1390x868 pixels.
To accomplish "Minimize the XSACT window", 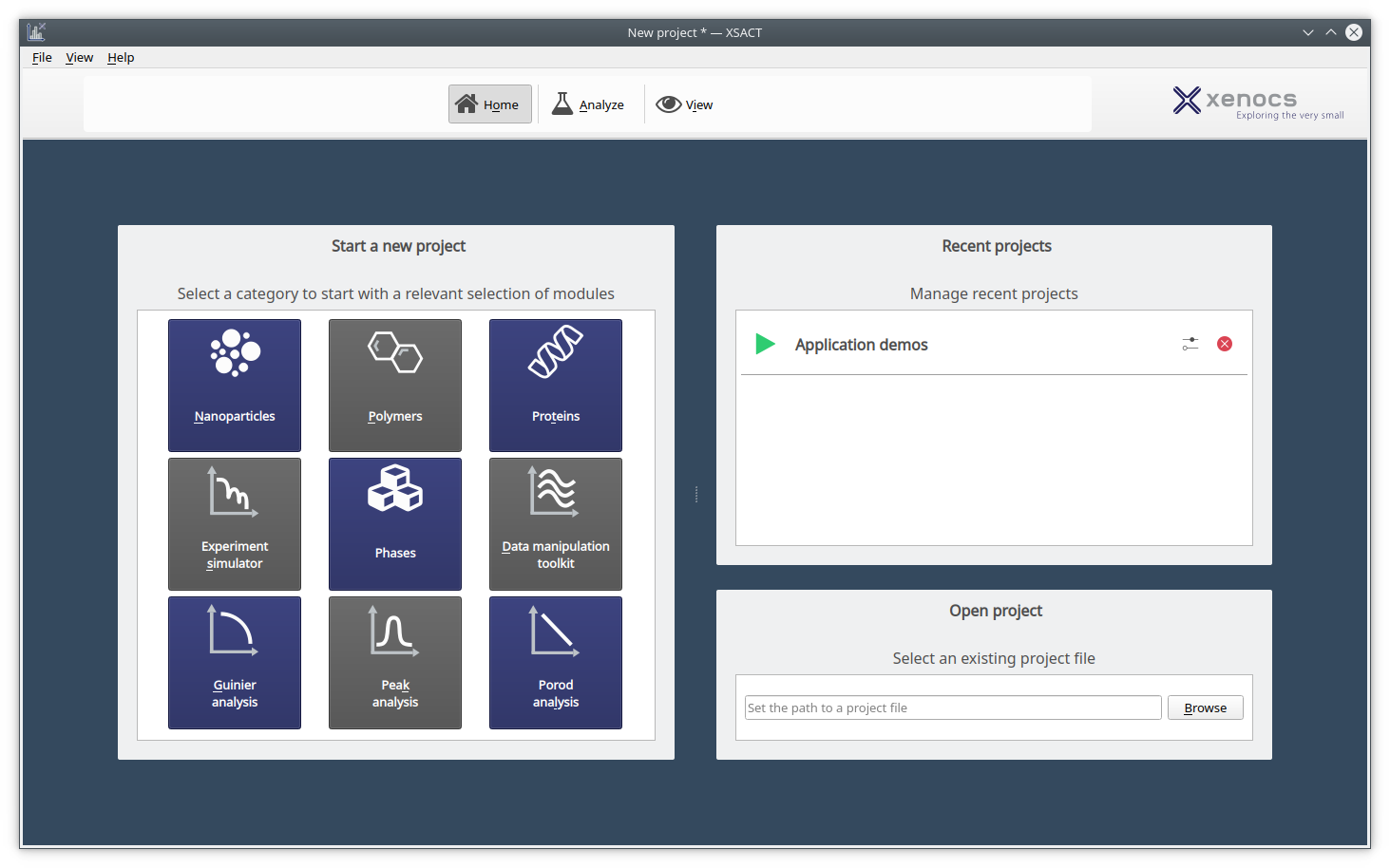I will click(1308, 32).
